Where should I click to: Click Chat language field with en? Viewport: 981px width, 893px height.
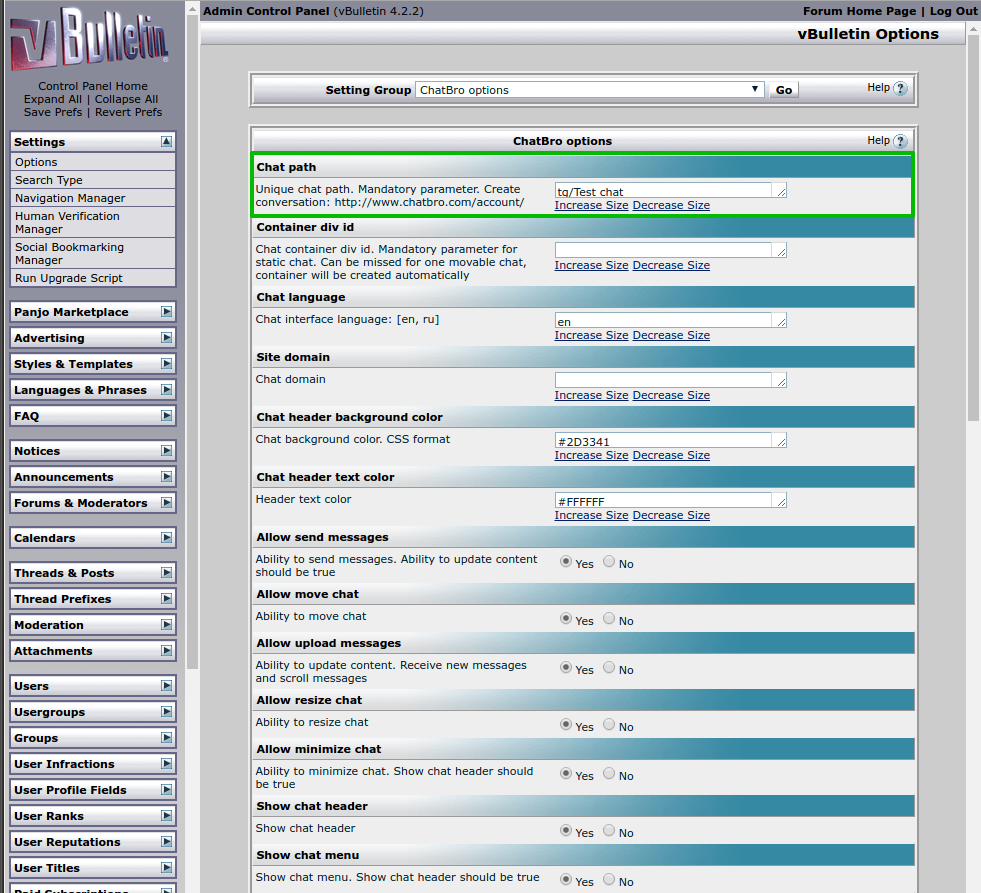[670, 320]
